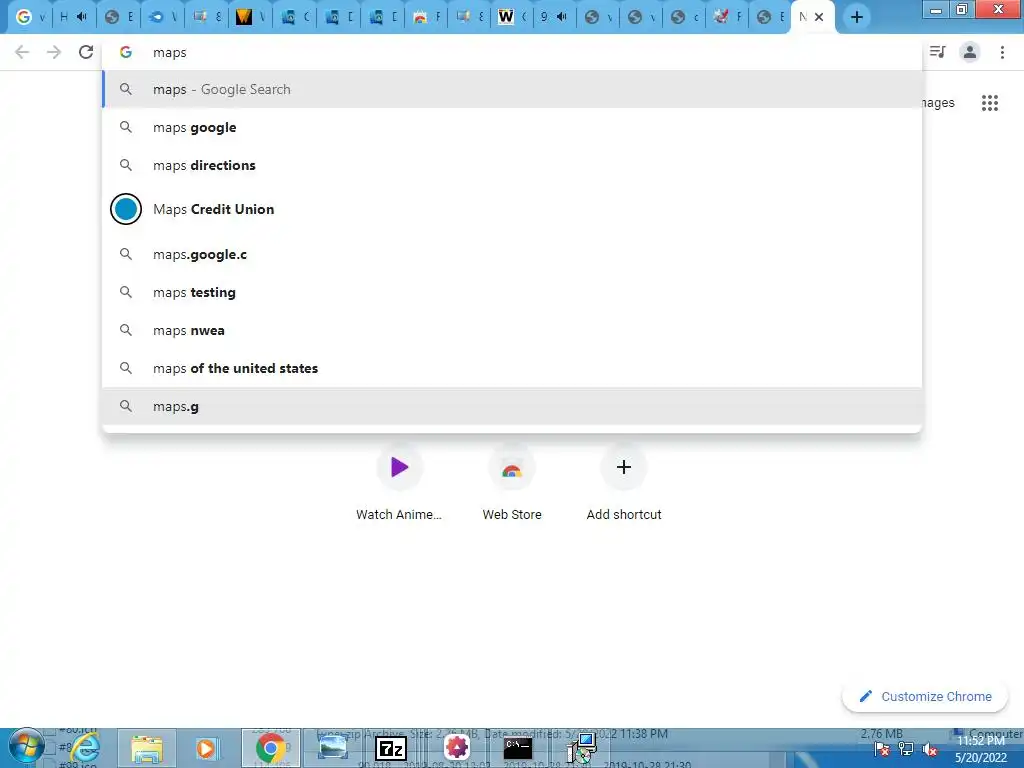Viewport: 1024px width, 768px height.
Task: Switch to the first Google tab
Action: pos(29,17)
